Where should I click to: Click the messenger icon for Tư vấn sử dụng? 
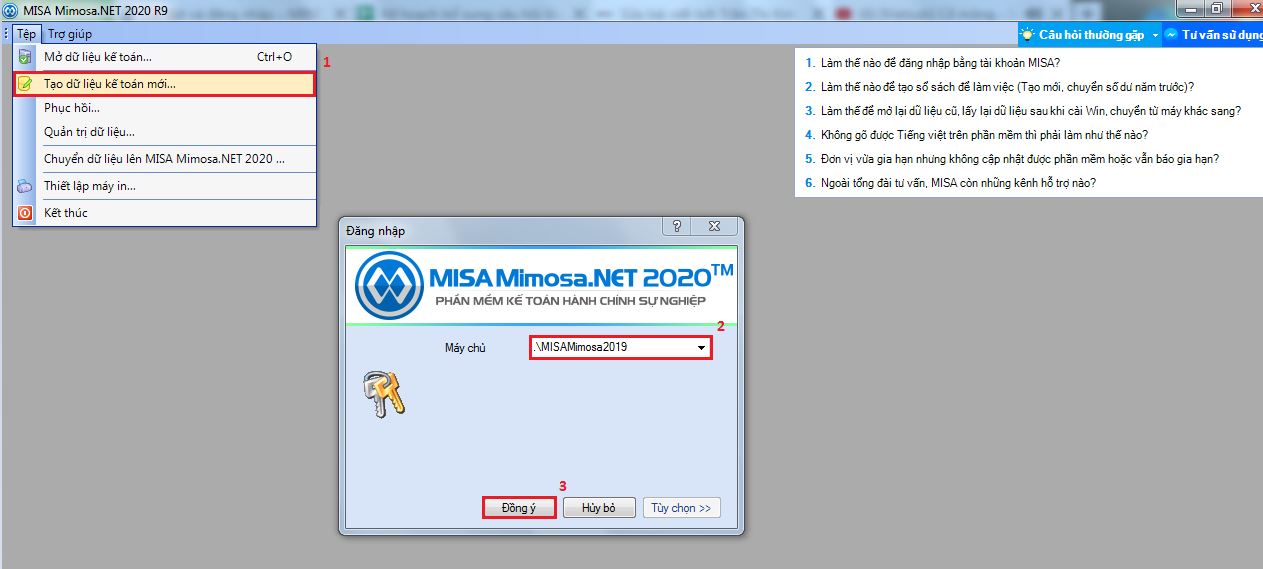tap(1170, 34)
